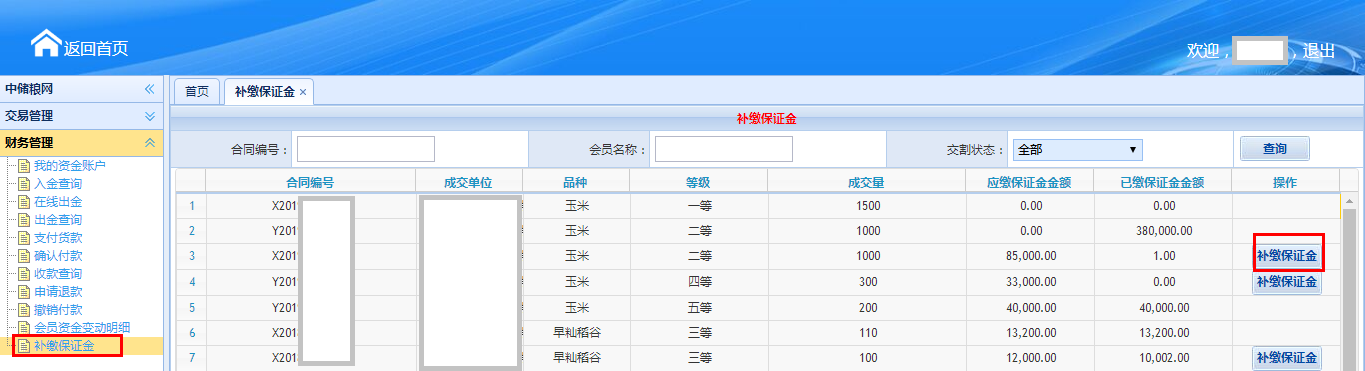Focus the 会员名称 input field
1365x371 pixels.
(x=724, y=149)
